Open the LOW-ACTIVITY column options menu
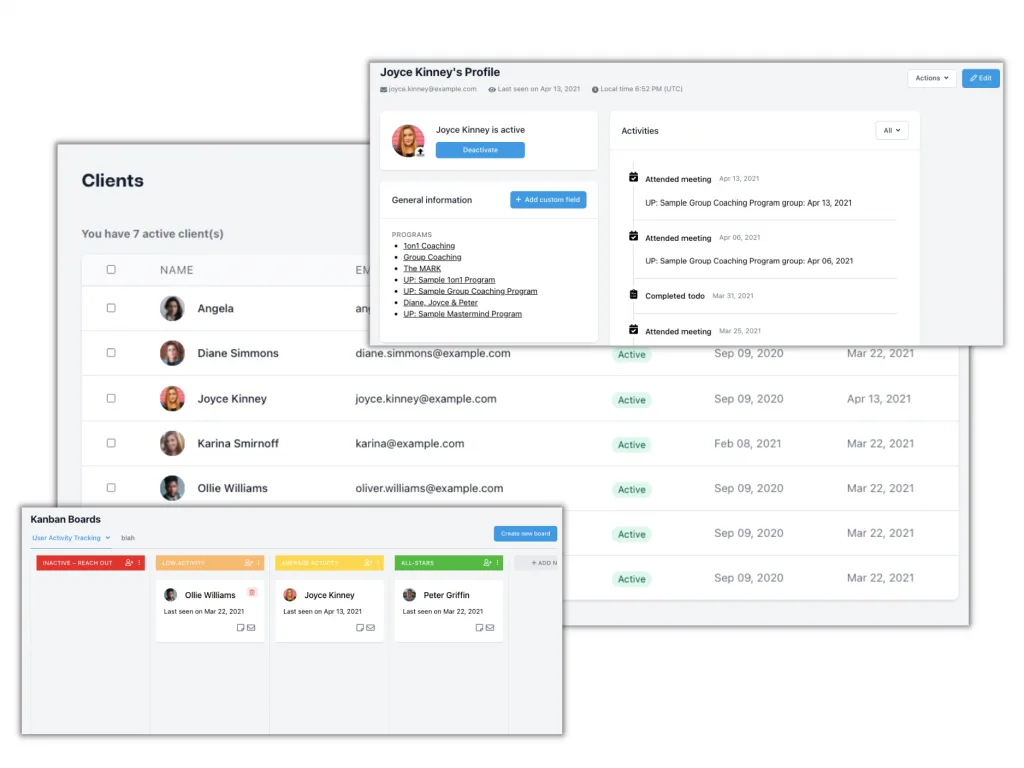 (260, 562)
